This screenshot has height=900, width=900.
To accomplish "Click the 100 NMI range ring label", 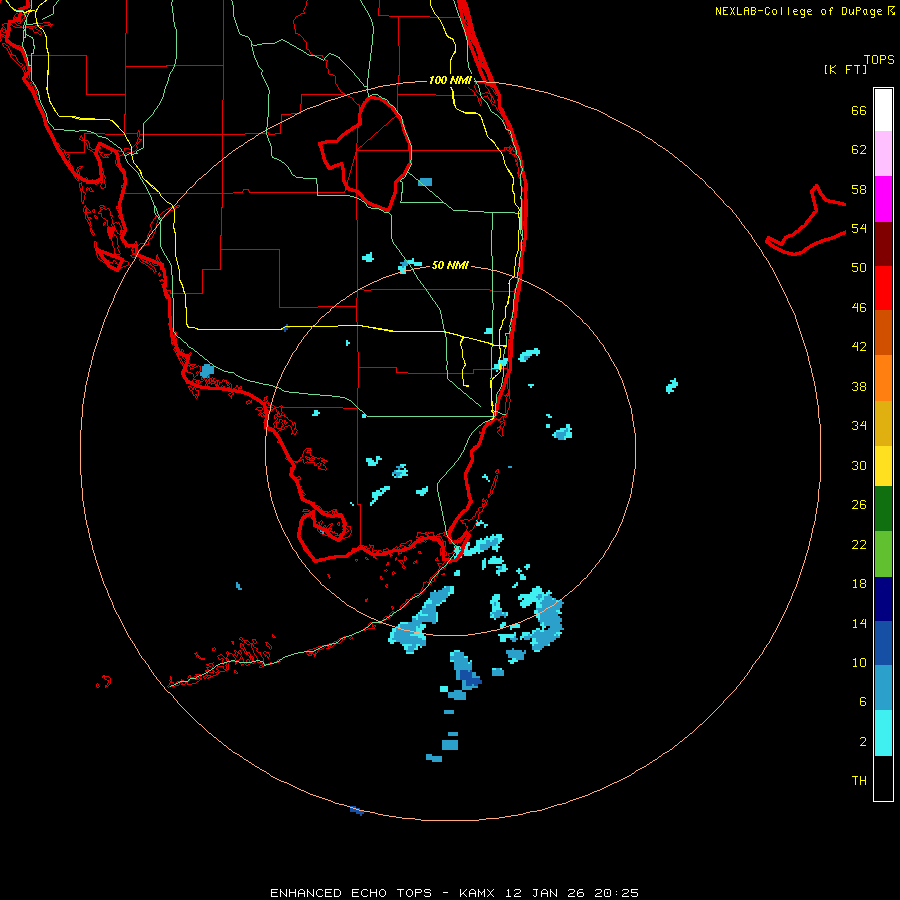I will [450, 80].
